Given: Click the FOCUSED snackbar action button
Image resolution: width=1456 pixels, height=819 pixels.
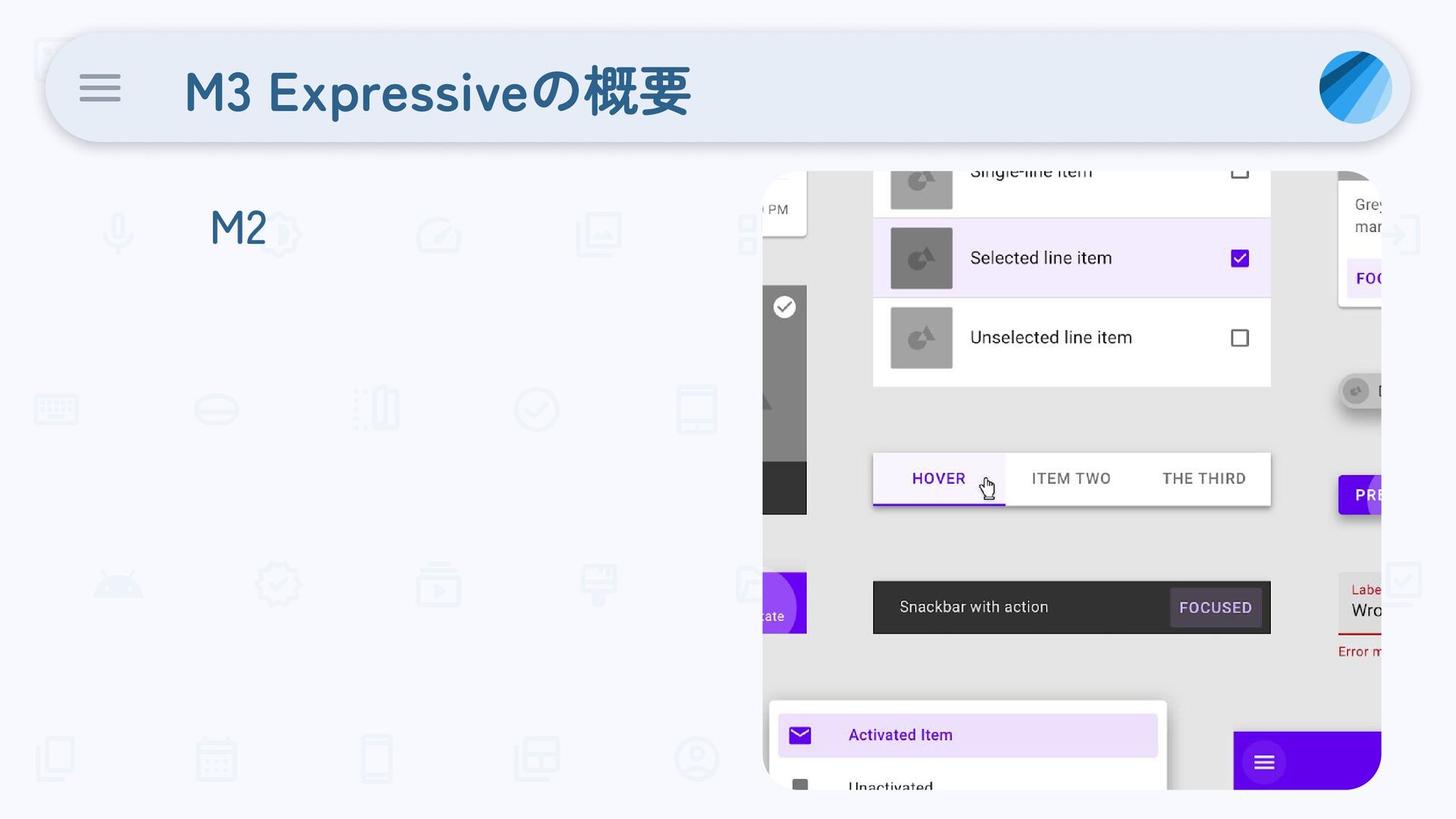Looking at the screenshot, I should click(x=1216, y=607).
